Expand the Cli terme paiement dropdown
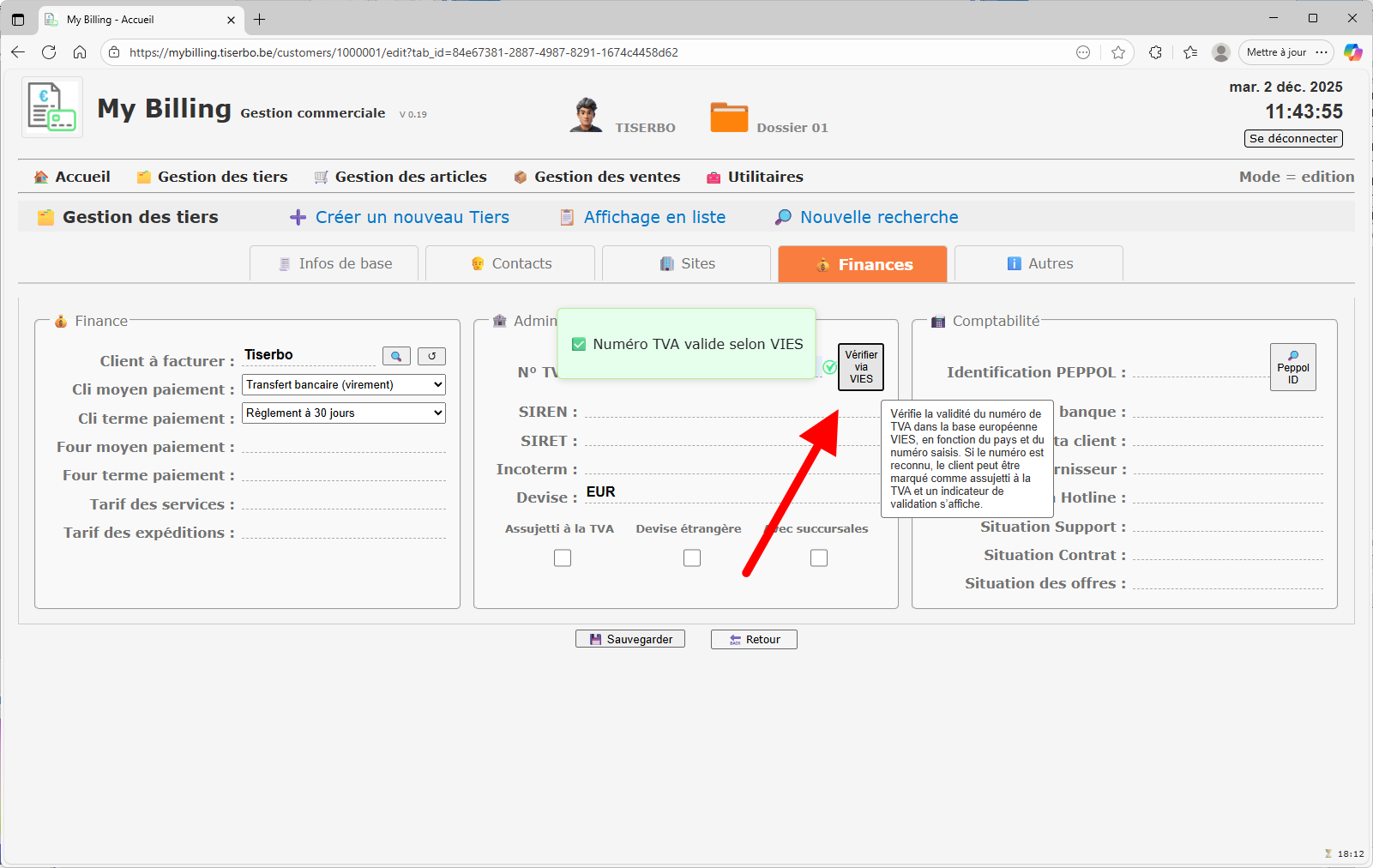The height and width of the screenshot is (868, 1373). coord(343,413)
